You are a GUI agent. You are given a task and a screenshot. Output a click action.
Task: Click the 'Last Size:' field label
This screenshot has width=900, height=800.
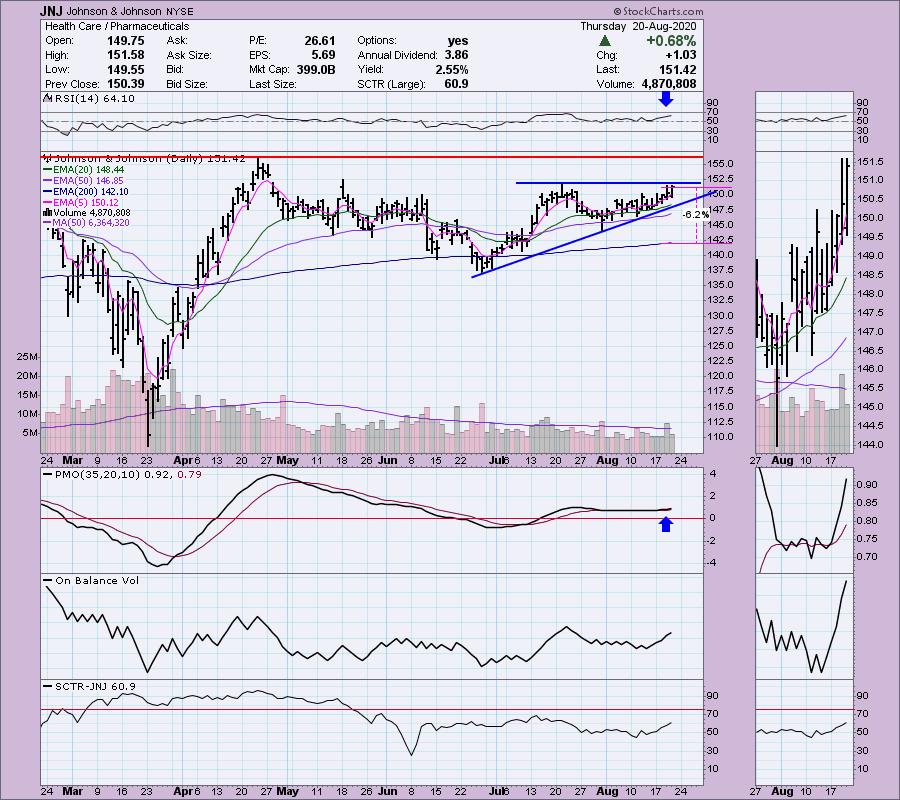273,84
